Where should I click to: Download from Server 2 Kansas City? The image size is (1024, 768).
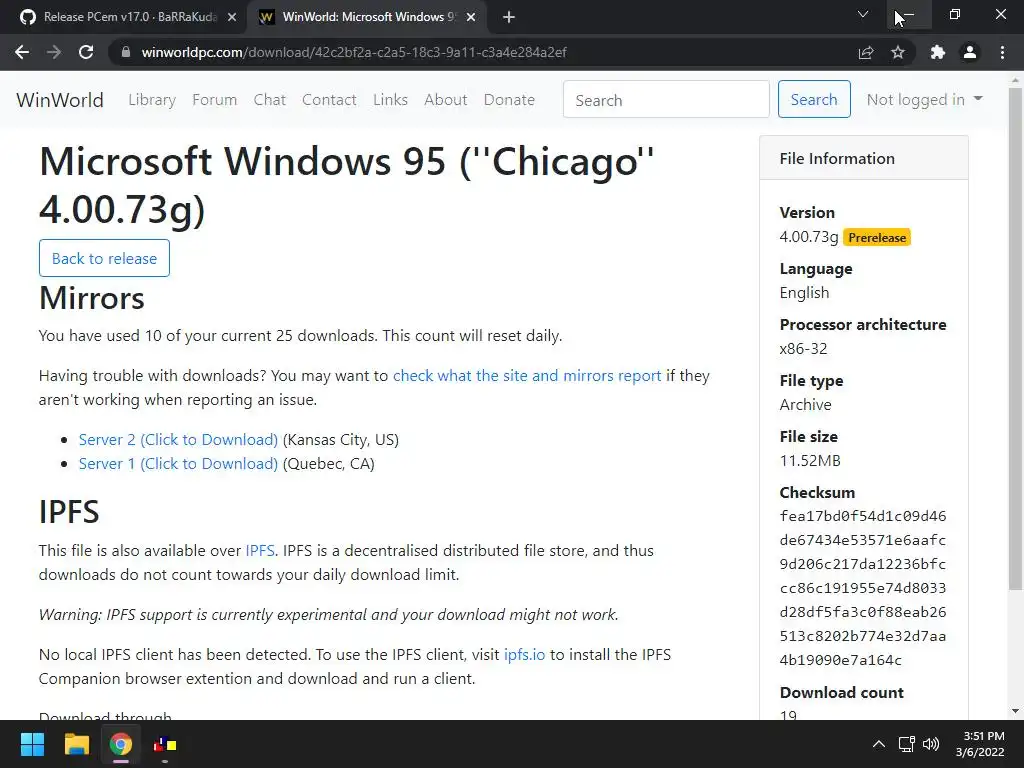tap(178, 440)
